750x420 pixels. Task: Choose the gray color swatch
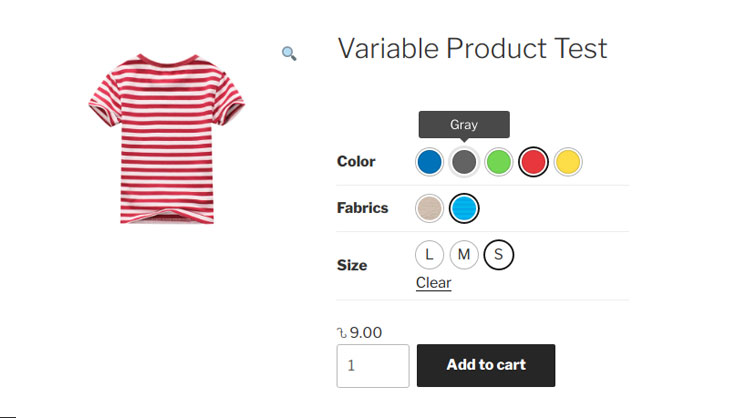click(463, 161)
